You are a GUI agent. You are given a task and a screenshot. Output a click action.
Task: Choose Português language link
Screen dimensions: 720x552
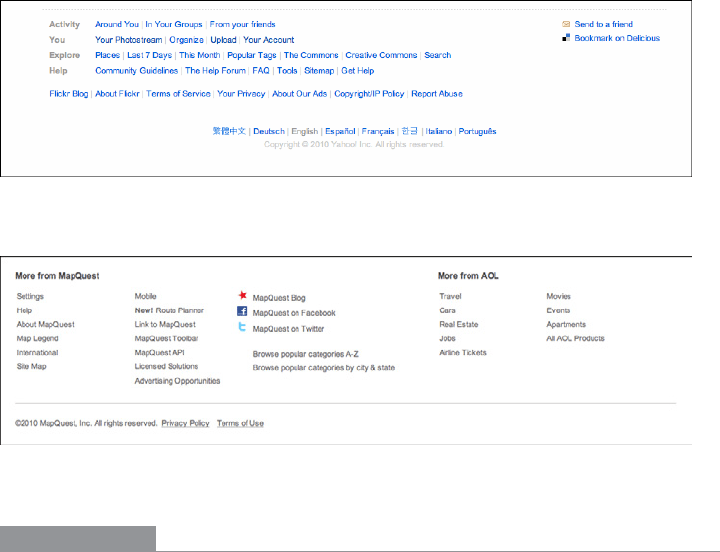(477, 131)
